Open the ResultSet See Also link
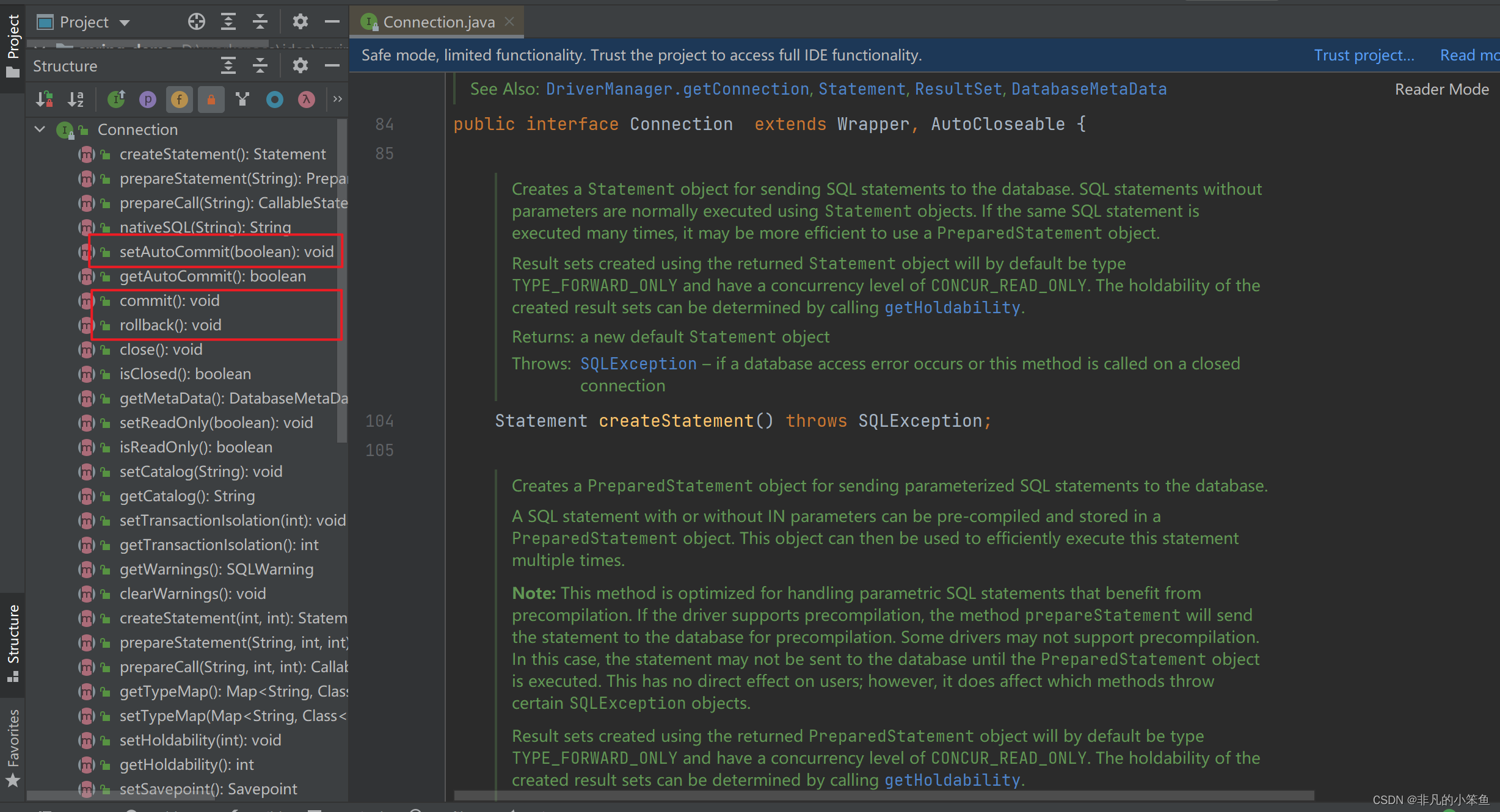The width and height of the screenshot is (1500, 812). click(x=958, y=89)
